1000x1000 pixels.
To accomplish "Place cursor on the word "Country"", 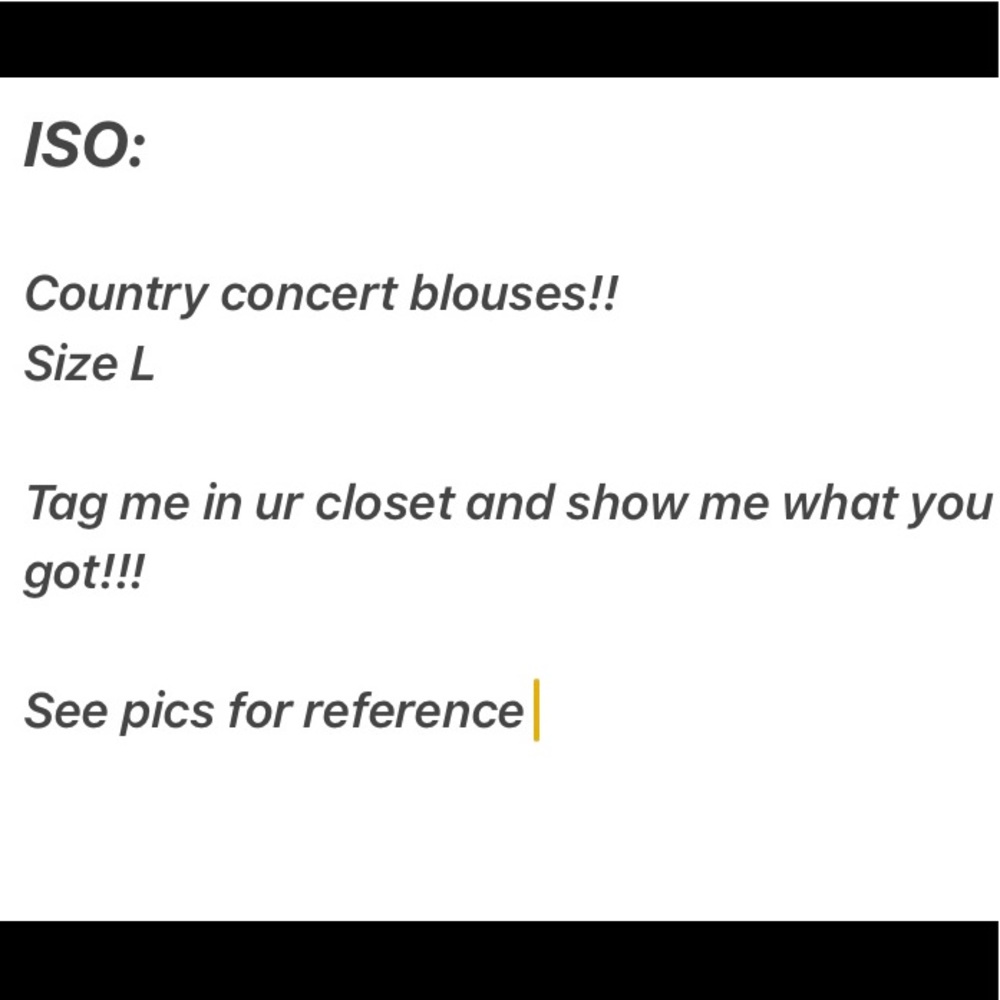I will click(115, 295).
